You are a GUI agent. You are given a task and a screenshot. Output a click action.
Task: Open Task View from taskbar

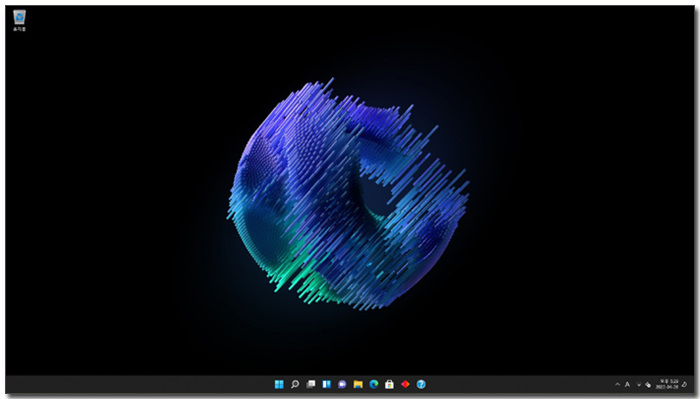(x=311, y=384)
